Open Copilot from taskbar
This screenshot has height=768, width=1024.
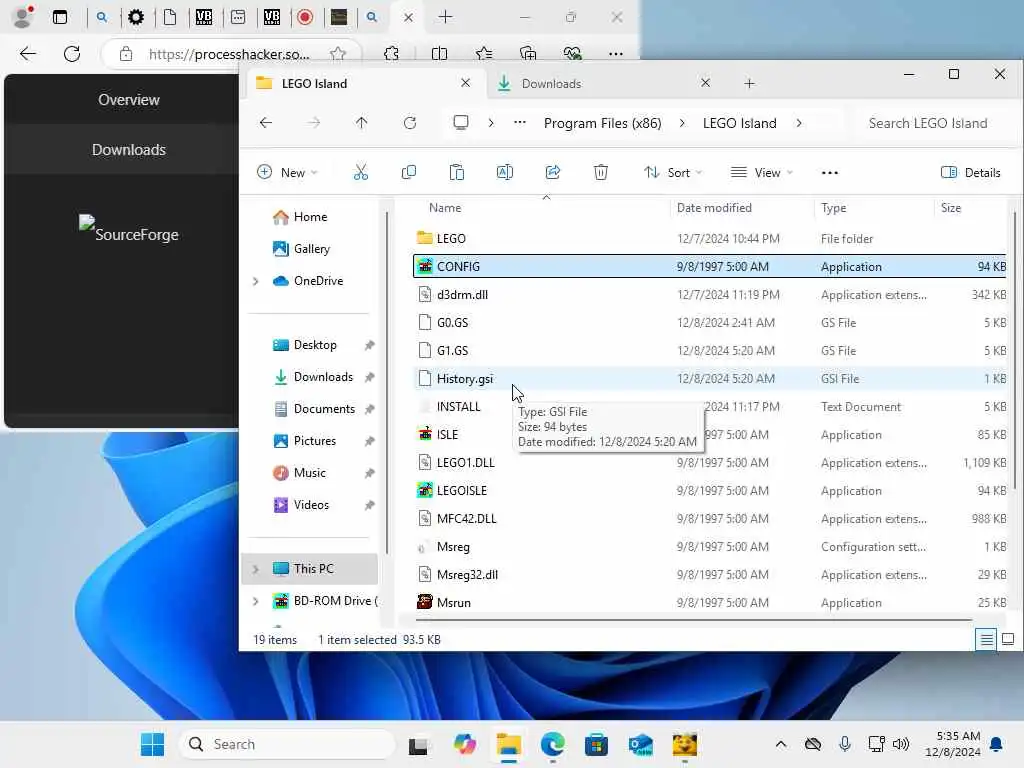tap(464, 744)
